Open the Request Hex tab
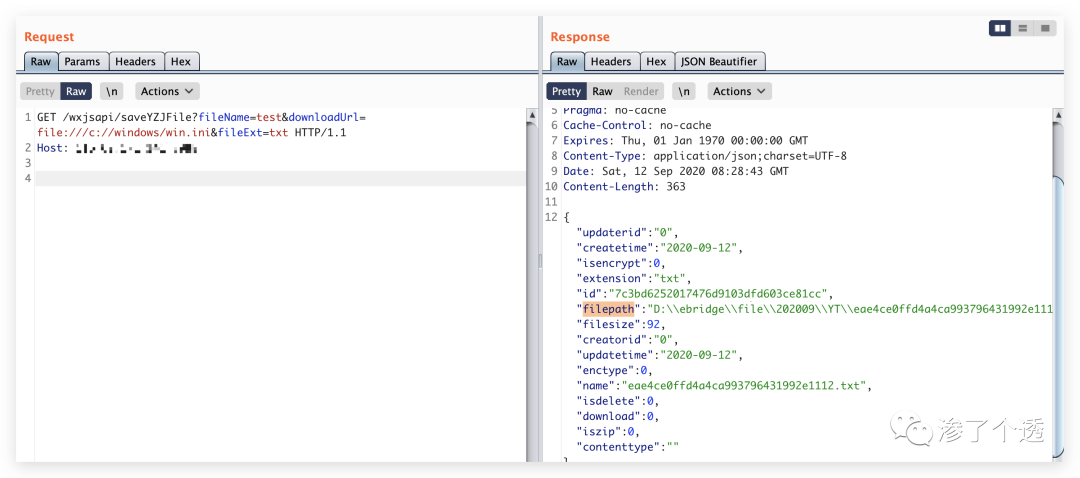The image size is (1080, 478). 181,61
